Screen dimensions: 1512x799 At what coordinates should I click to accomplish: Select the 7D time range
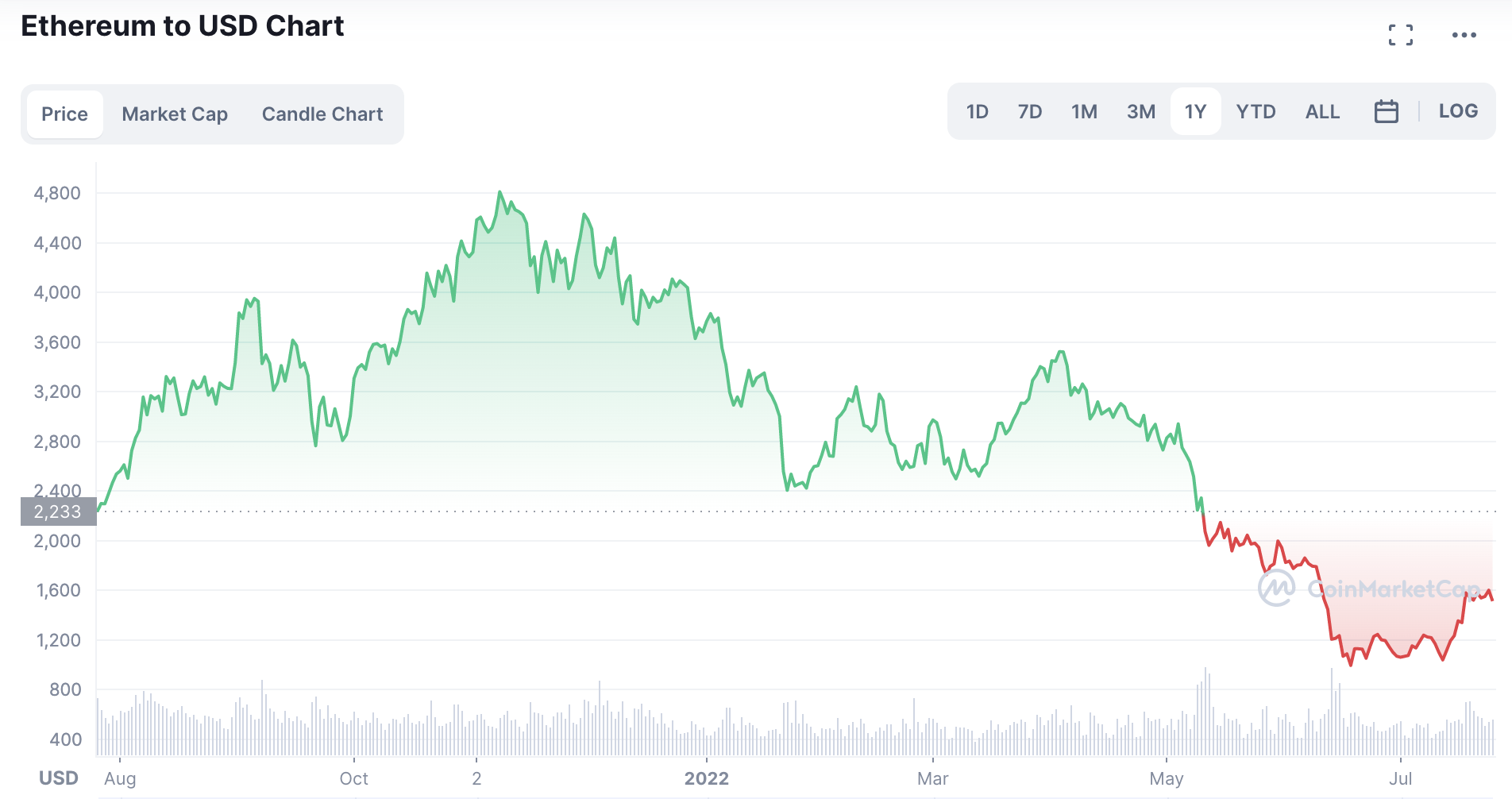point(1030,112)
